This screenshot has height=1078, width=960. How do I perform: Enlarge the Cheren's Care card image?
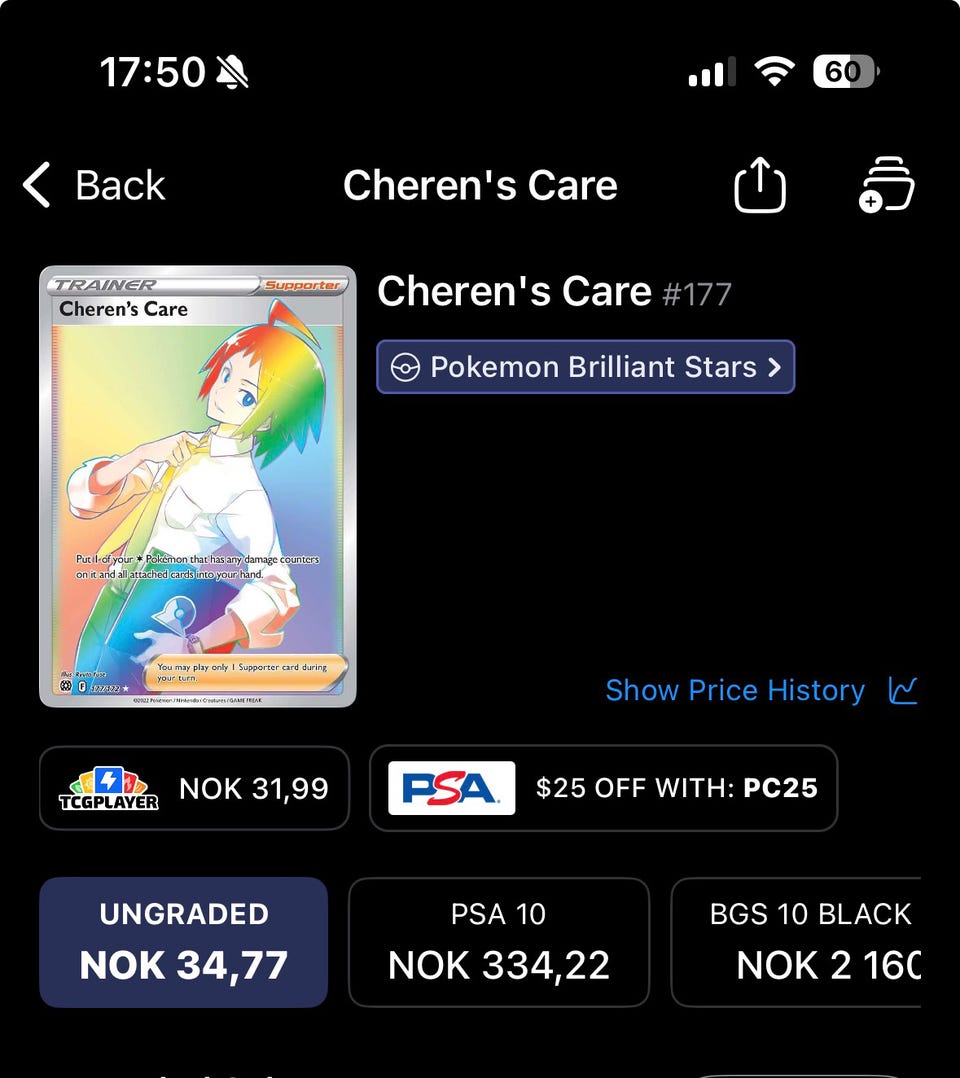coord(198,486)
